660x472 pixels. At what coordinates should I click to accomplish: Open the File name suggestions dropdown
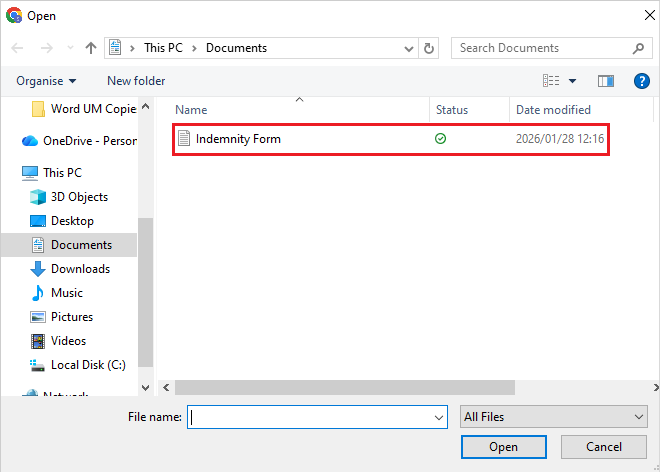coord(438,416)
